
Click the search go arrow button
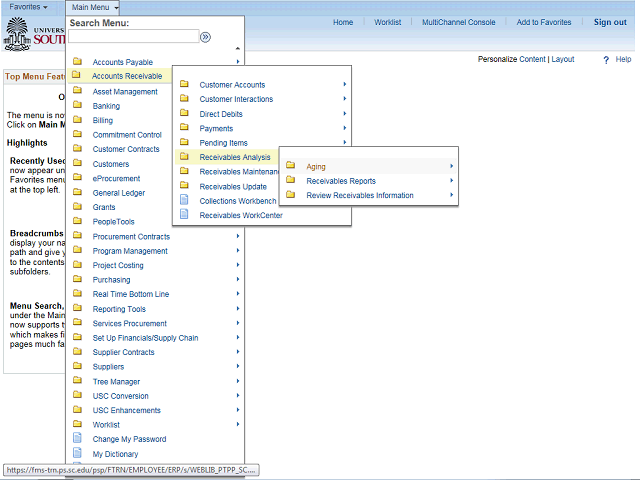point(205,37)
